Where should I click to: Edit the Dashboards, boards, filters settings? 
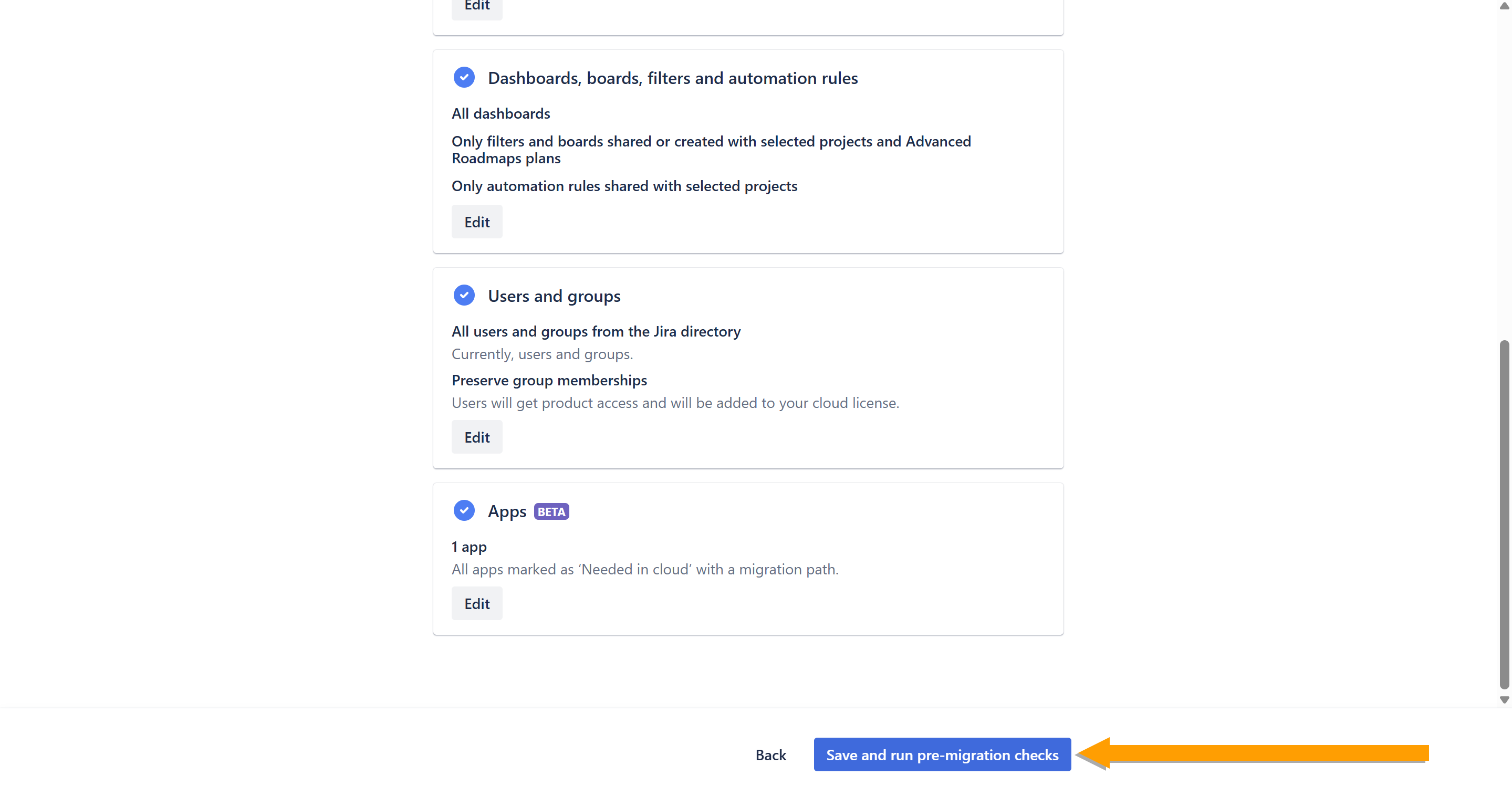tap(477, 222)
